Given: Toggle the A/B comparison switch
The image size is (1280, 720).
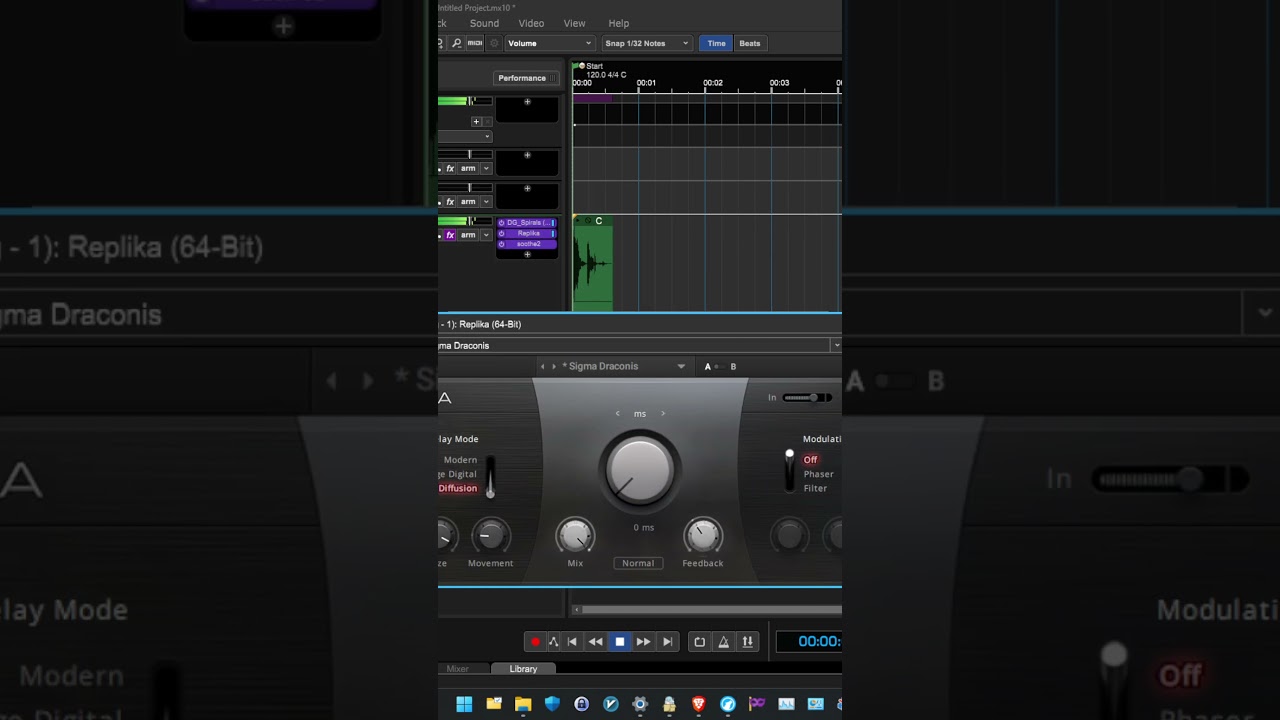Looking at the screenshot, I should pos(720,367).
